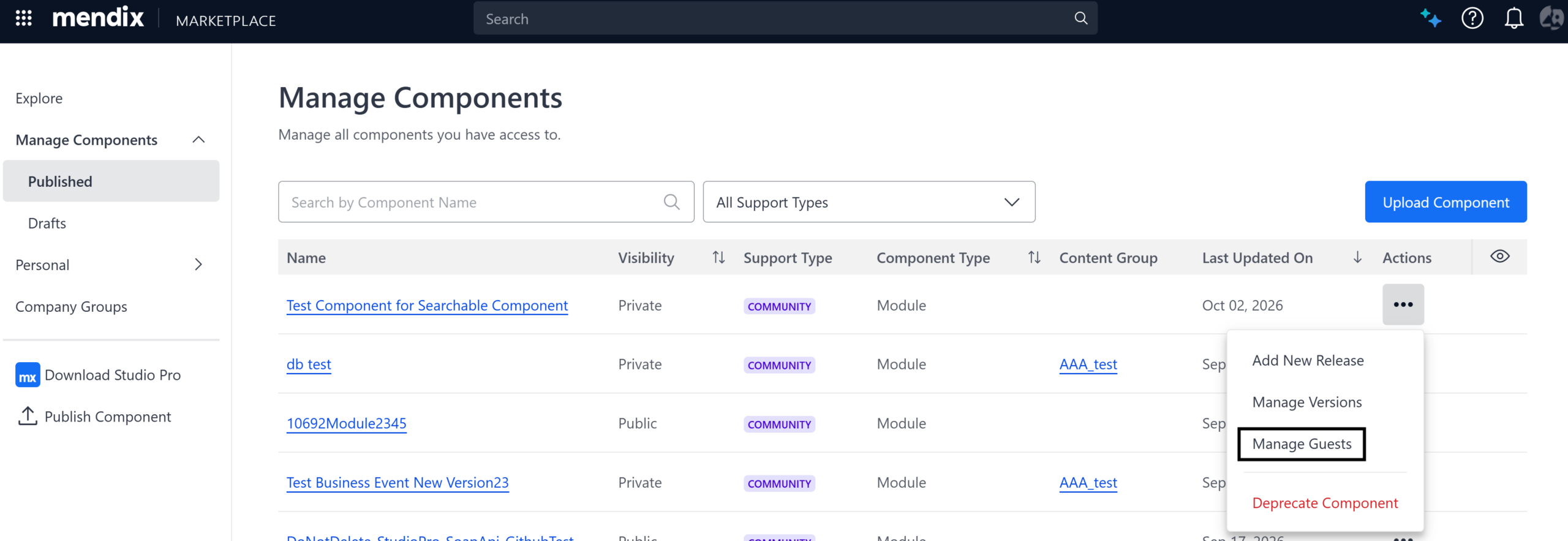The width and height of the screenshot is (1568, 541).
Task: Open AAA_test in Test Business Event row
Action: click(1088, 483)
